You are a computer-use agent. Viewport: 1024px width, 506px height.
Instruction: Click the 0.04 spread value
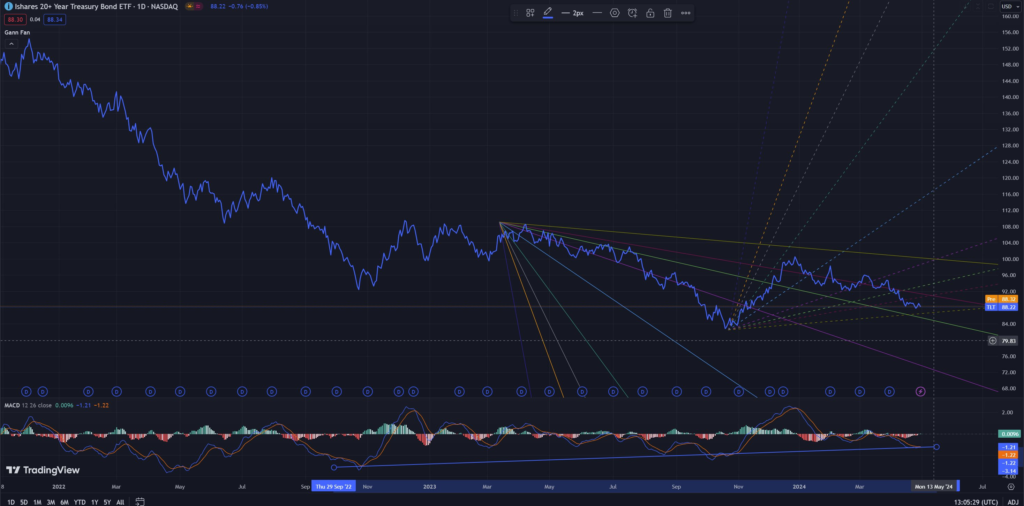(33, 20)
